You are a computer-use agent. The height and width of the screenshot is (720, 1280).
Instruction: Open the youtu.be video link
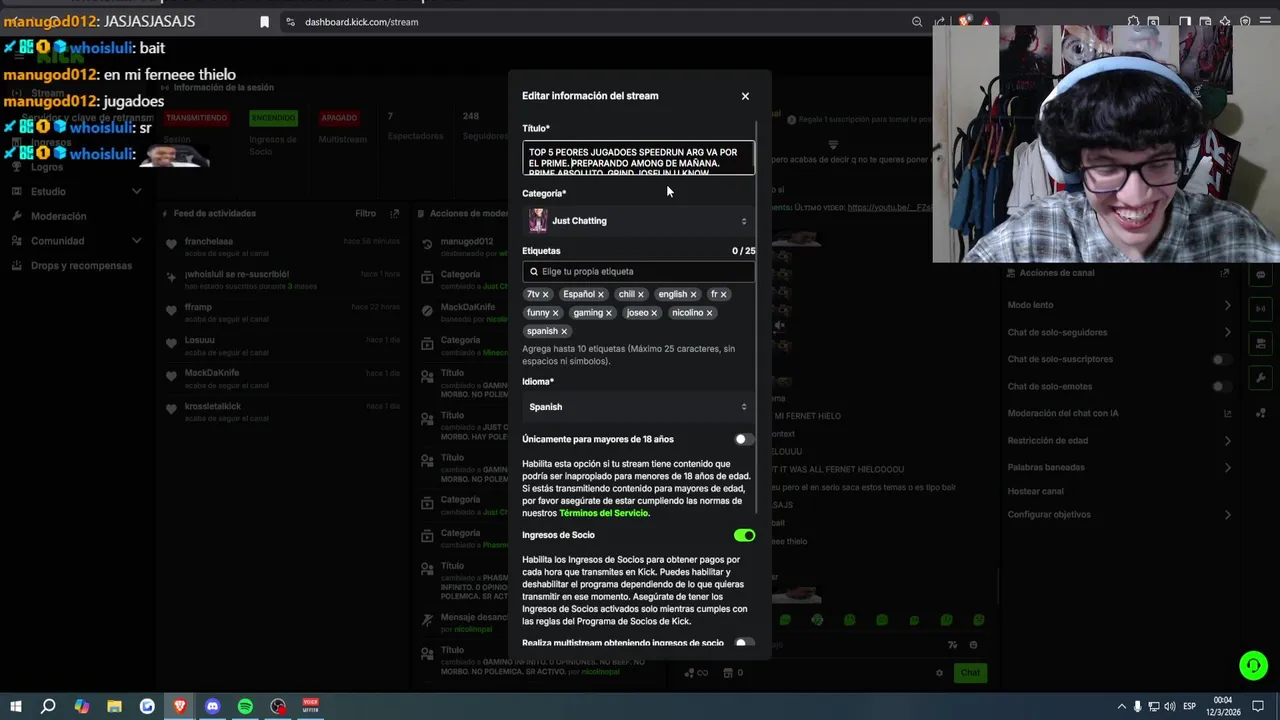(x=888, y=207)
